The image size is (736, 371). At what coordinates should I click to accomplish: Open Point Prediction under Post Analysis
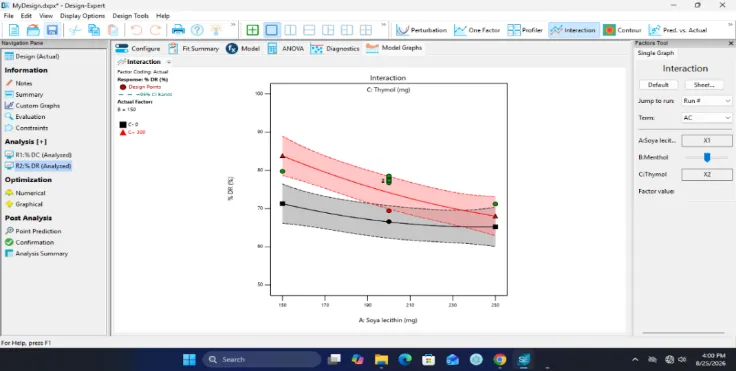click(x=33, y=231)
